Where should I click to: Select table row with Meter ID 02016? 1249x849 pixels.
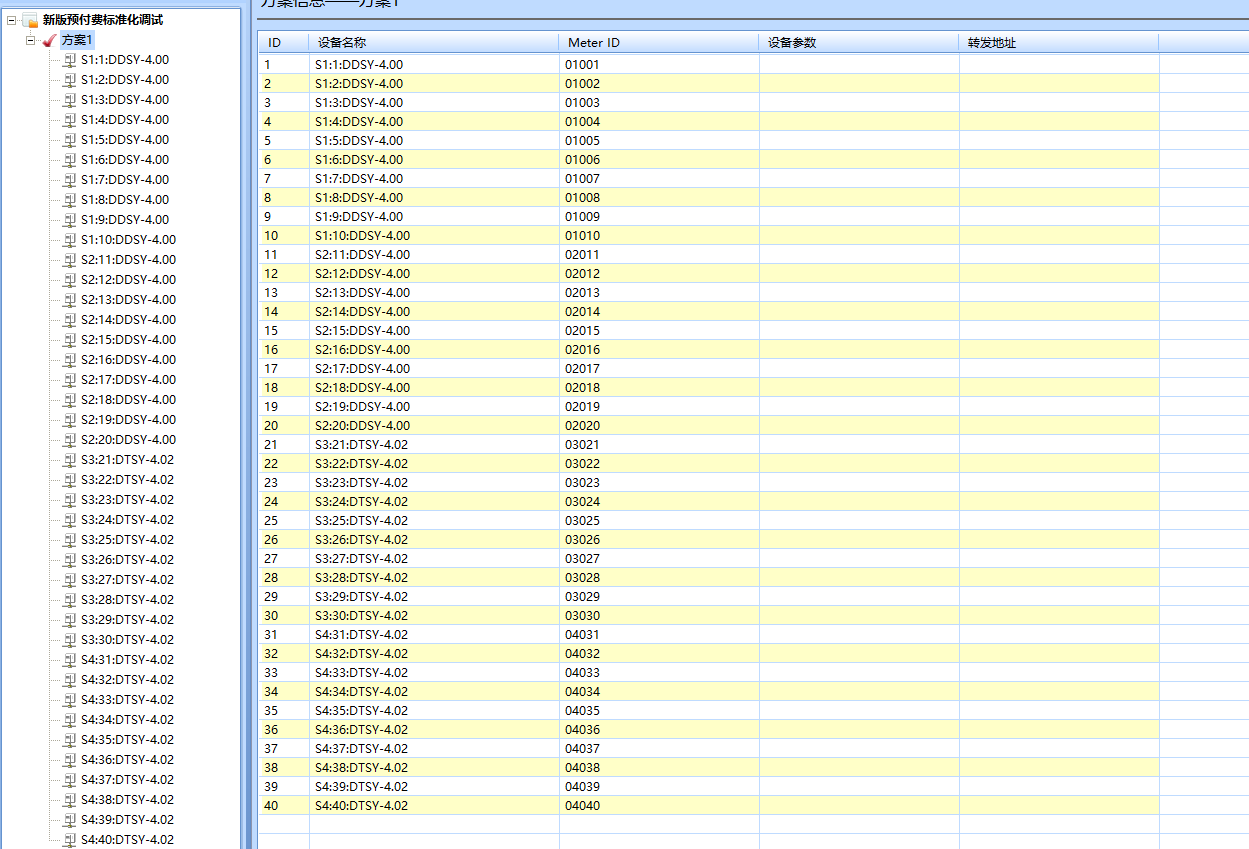coord(582,350)
